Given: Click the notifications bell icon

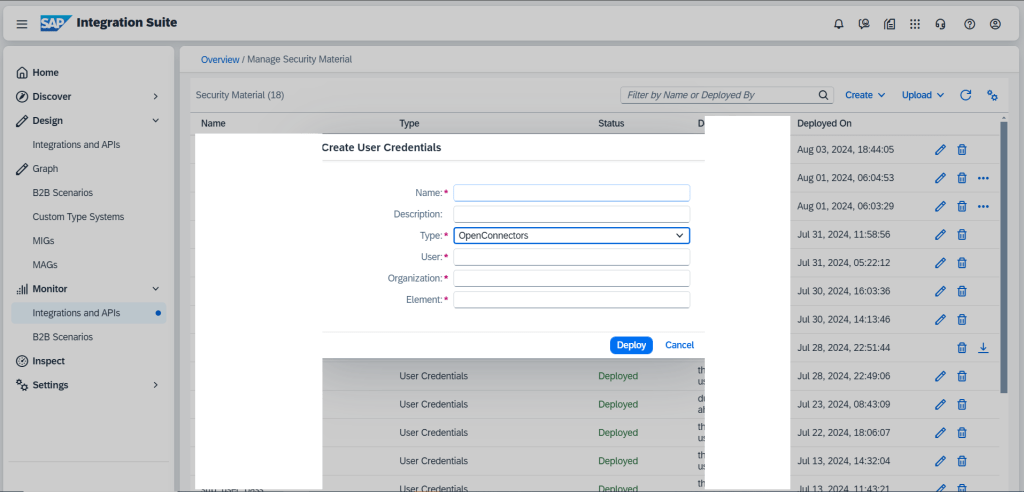Looking at the screenshot, I should pos(838,24).
